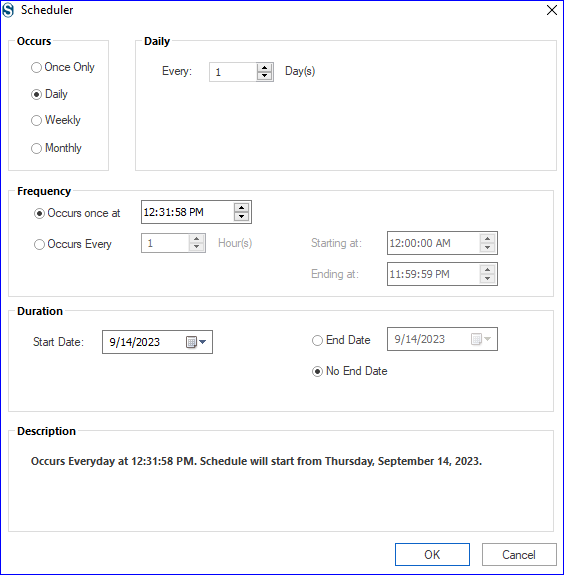This screenshot has height=575, width=564.
Task: Click the Ending at time down arrow
Action: click(487, 278)
